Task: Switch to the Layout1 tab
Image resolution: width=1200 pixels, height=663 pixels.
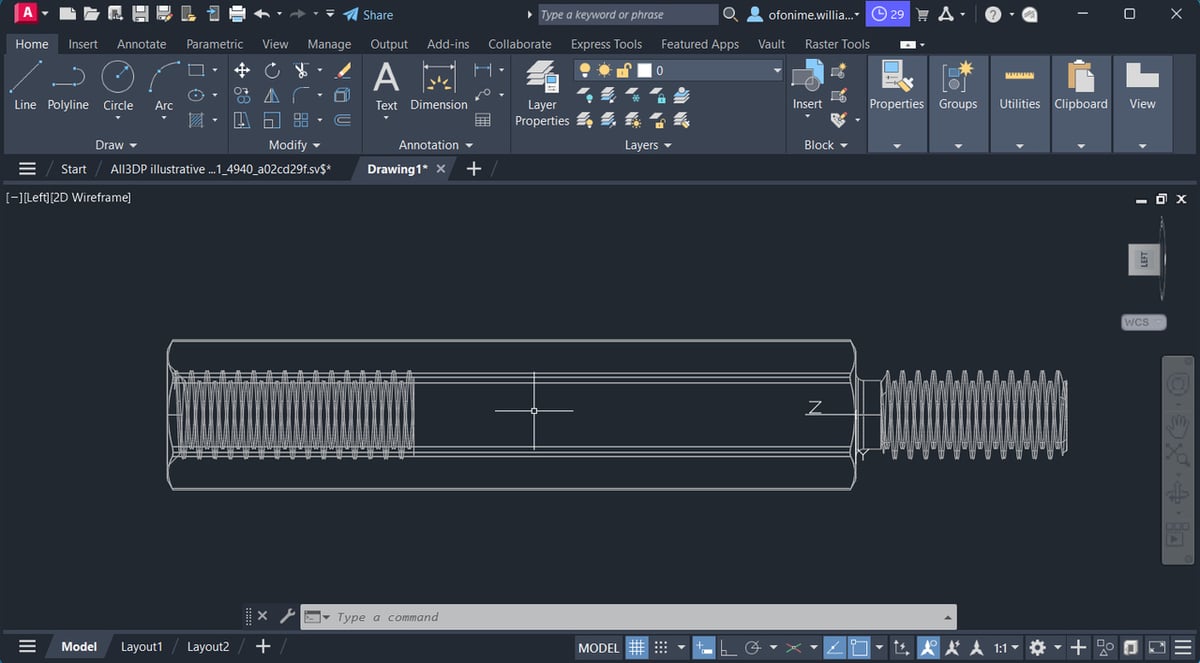Action: (141, 646)
